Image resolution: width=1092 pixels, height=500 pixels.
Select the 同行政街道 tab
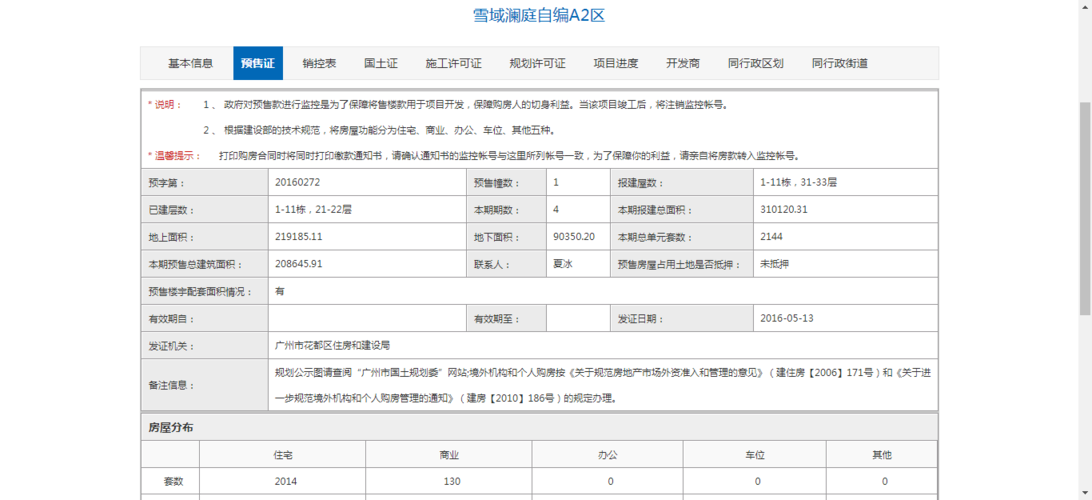click(x=839, y=63)
